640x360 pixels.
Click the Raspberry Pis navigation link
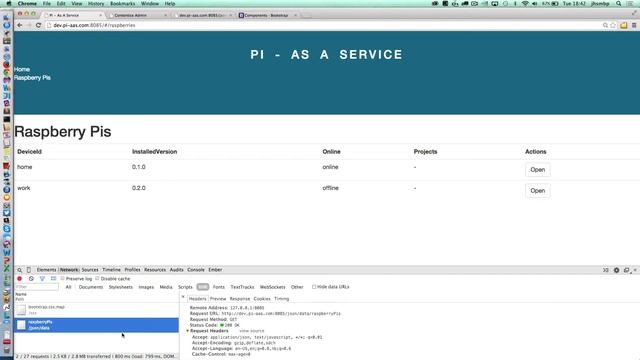coord(32,78)
